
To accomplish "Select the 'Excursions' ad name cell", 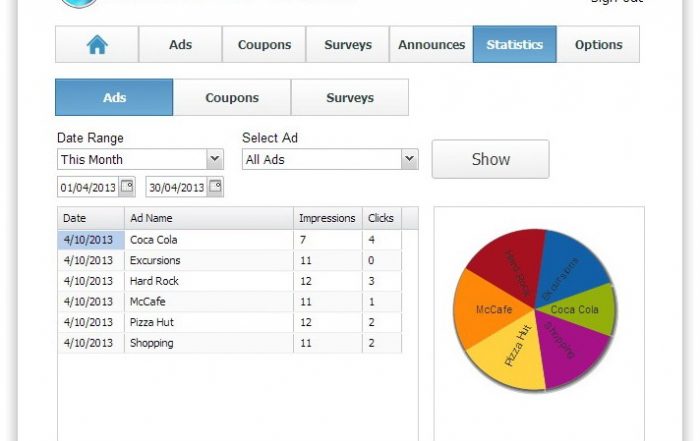I will 209,260.
